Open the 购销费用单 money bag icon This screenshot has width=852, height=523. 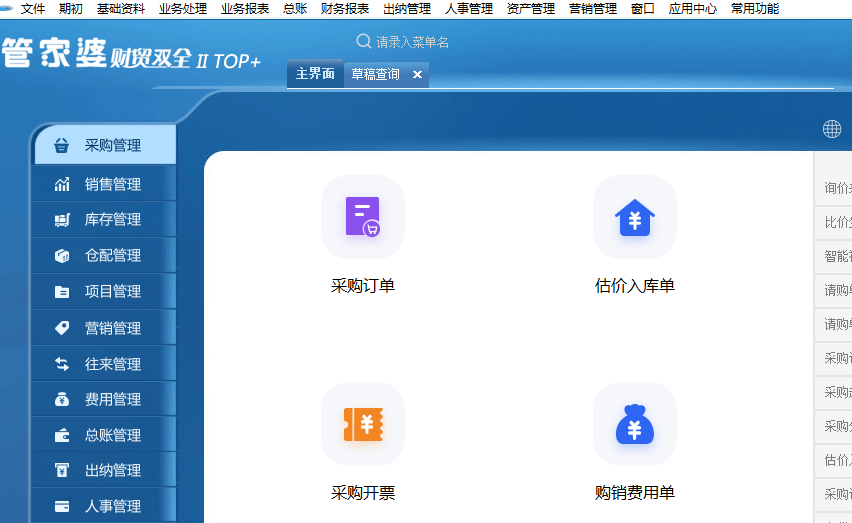pyautogui.click(x=634, y=424)
